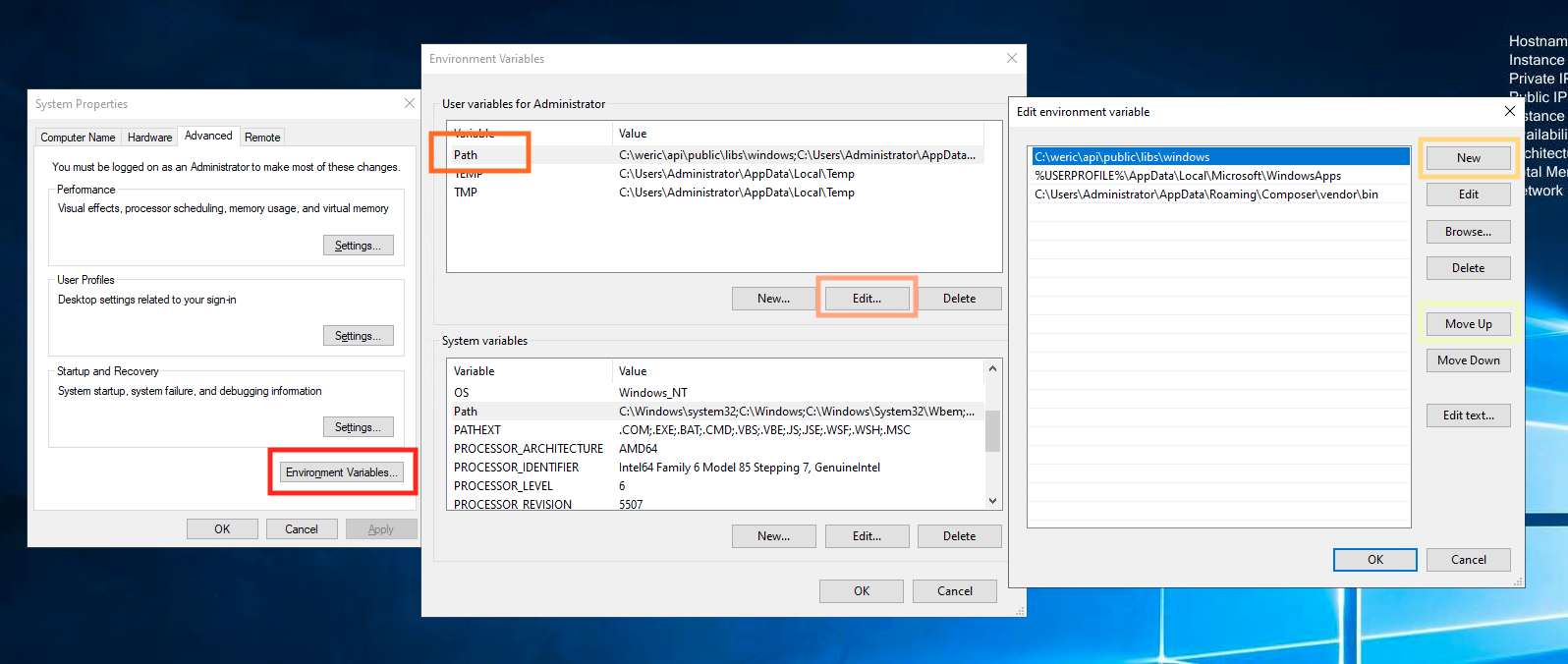Select the PATHEXT system variable

point(477,430)
